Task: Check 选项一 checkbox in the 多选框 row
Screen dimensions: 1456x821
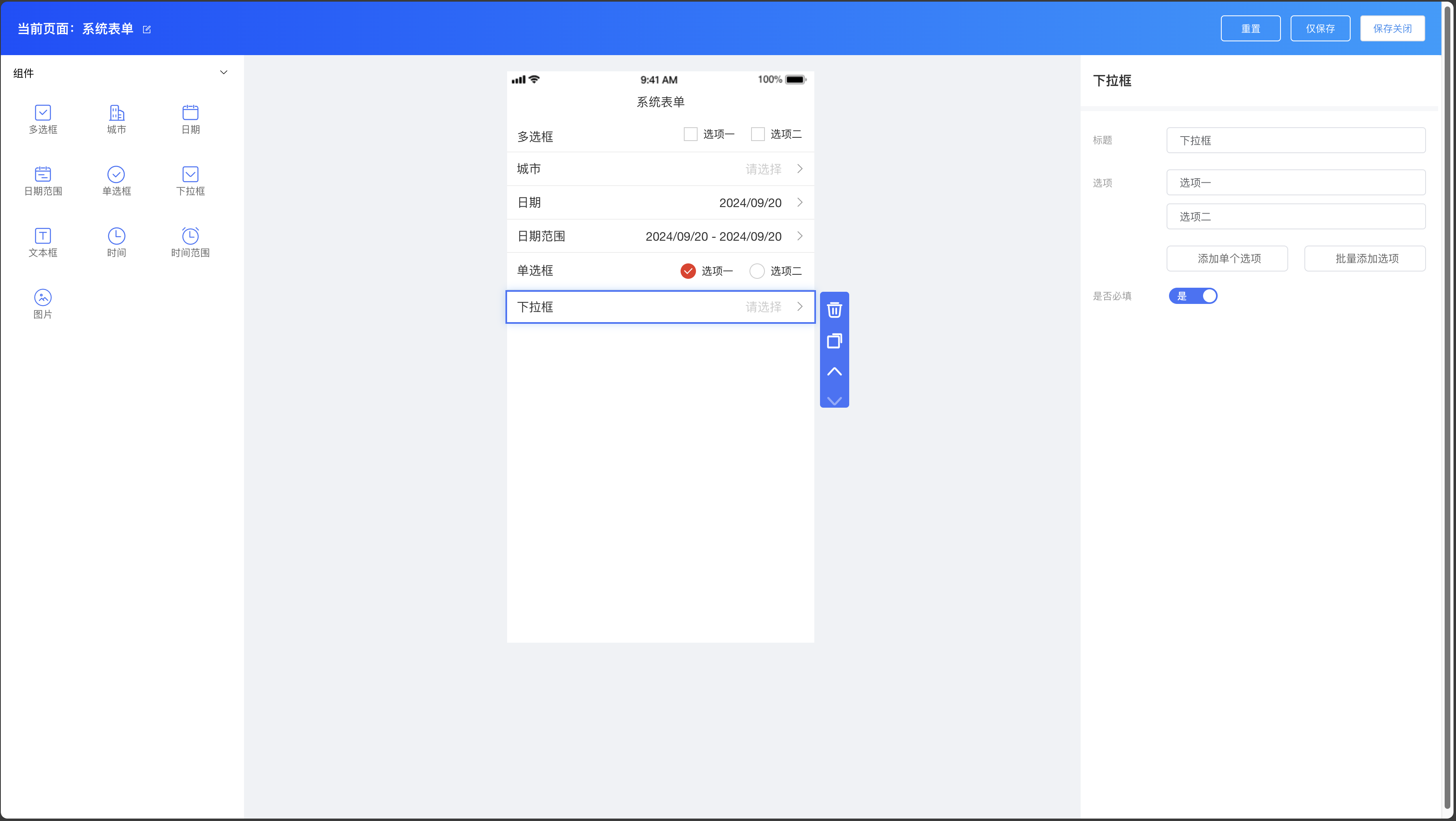Action: coord(690,134)
